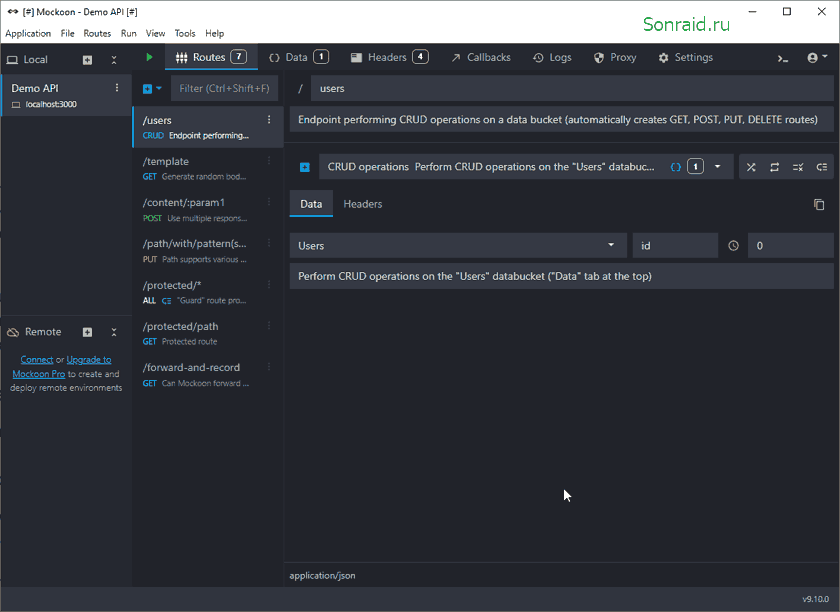The width and height of the screenshot is (840, 612).
Task: Select the /protected/path GET route
Action: [x=208, y=333]
